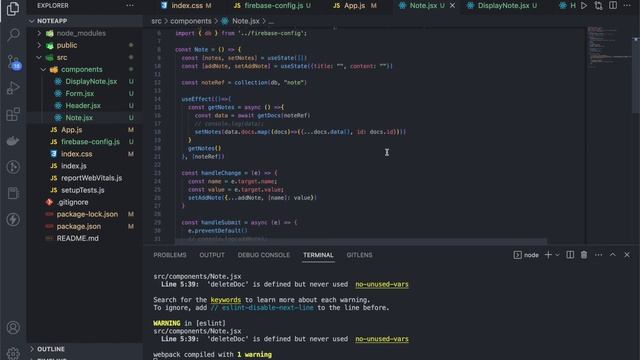This screenshot has height=360, width=640.
Task: Expand the public folder
Action: (85, 45)
